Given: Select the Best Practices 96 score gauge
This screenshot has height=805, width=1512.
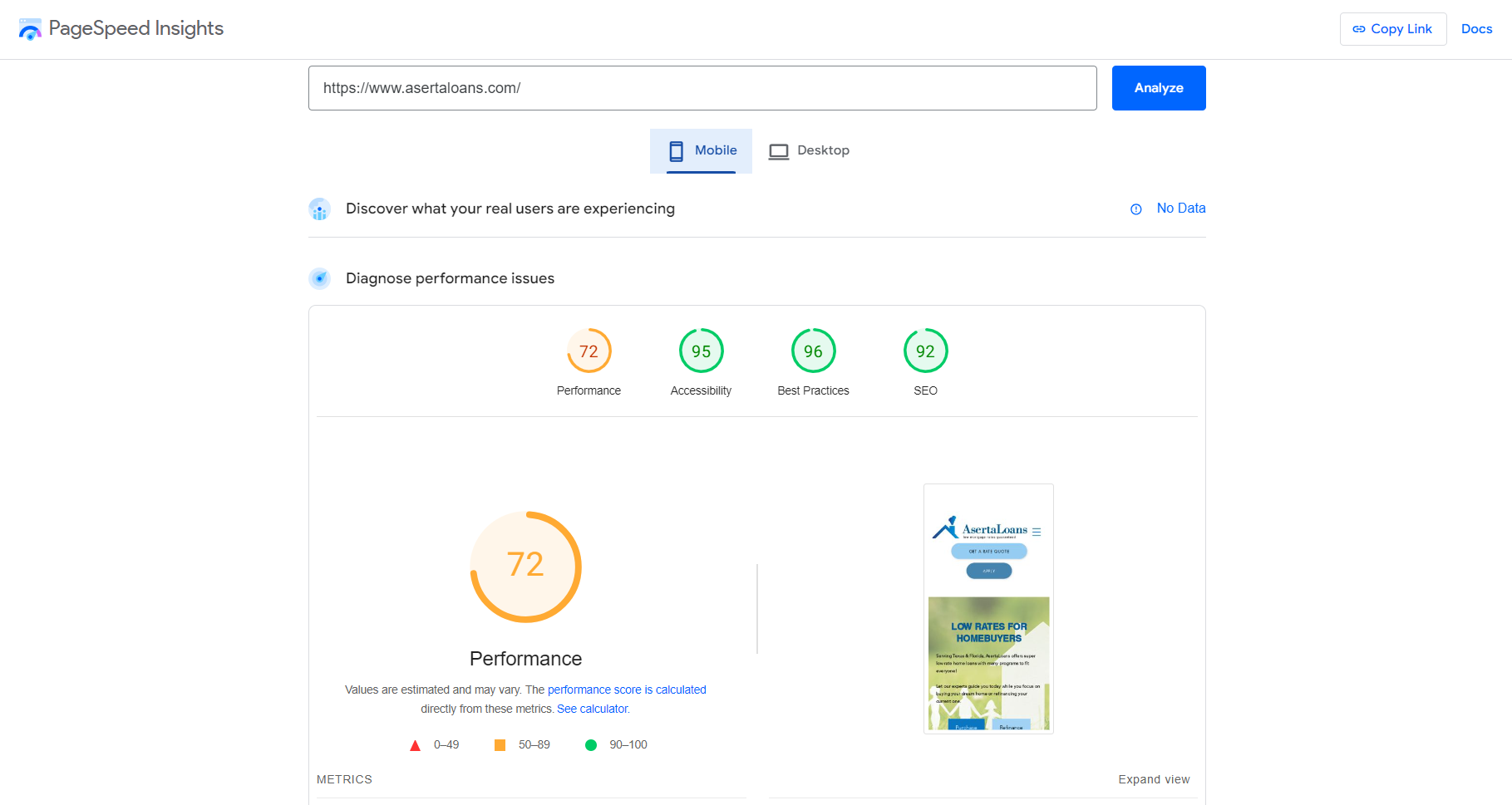Looking at the screenshot, I should pos(813,351).
